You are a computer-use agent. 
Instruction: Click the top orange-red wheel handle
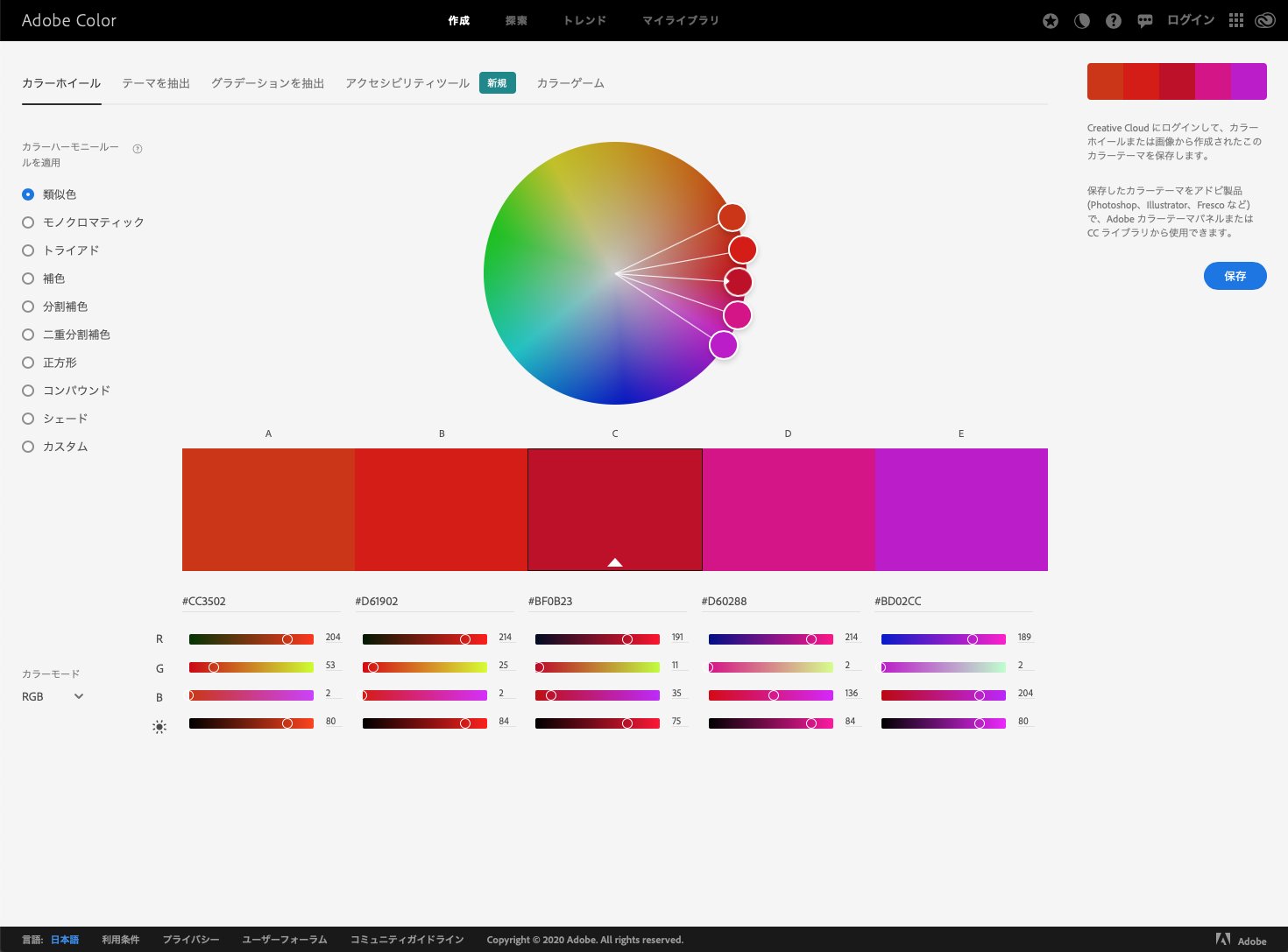click(x=732, y=217)
